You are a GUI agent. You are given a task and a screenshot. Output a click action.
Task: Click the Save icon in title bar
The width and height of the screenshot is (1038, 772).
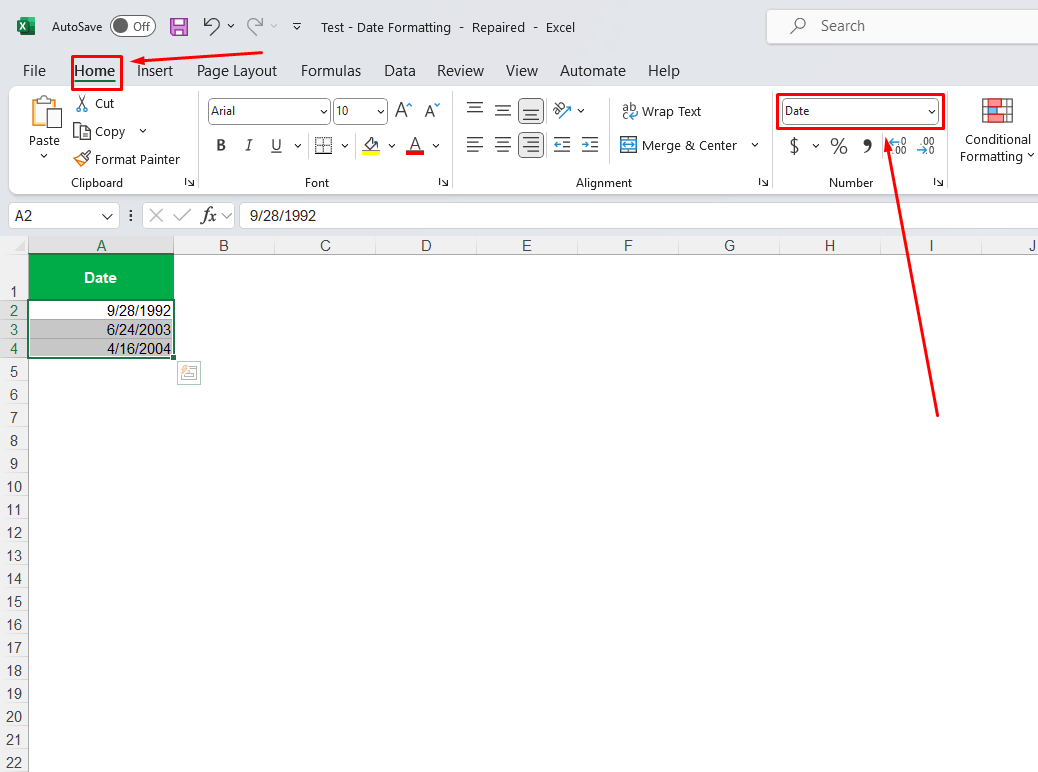(x=179, y=26)
